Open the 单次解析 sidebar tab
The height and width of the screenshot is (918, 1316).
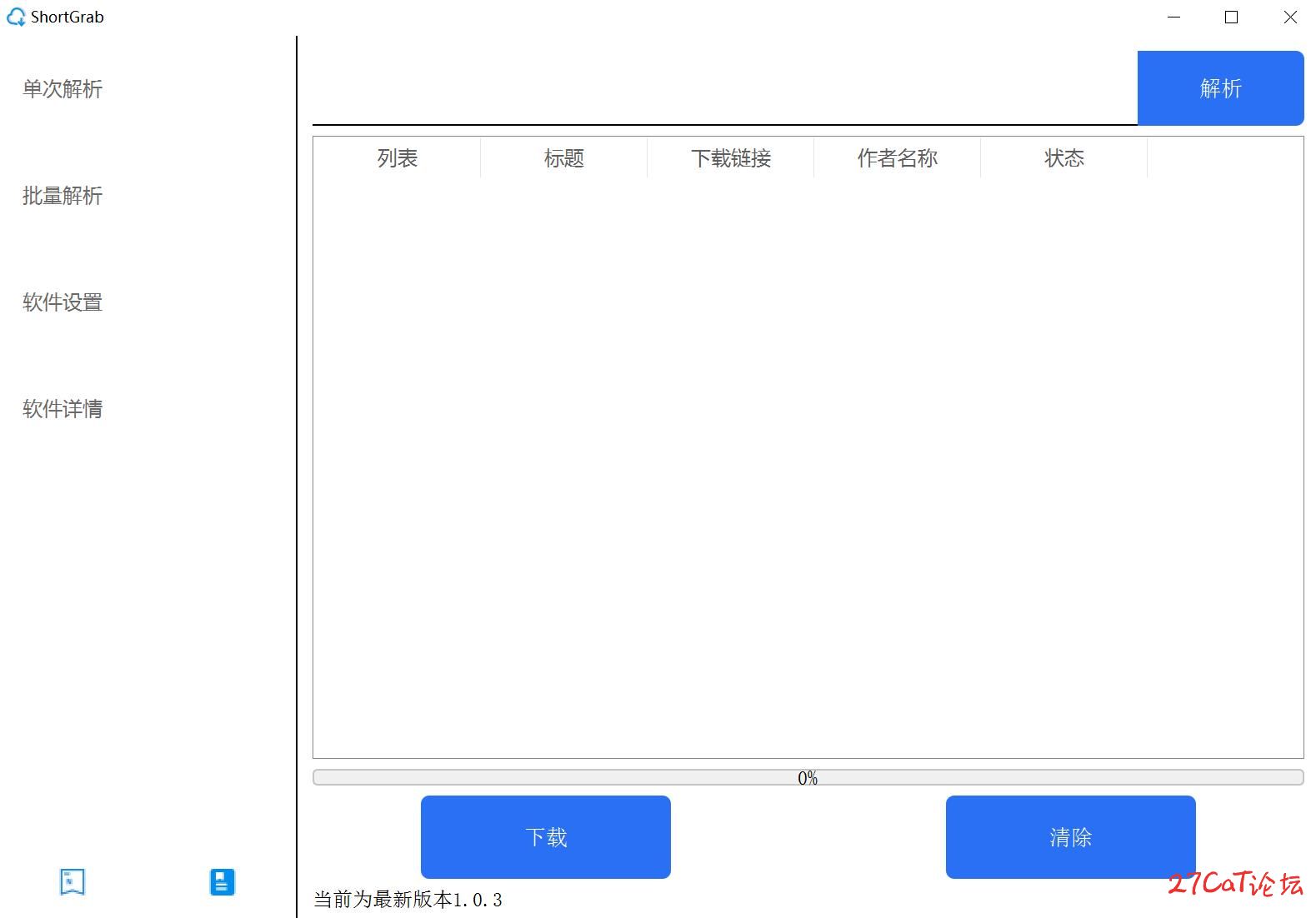(63, 89)
